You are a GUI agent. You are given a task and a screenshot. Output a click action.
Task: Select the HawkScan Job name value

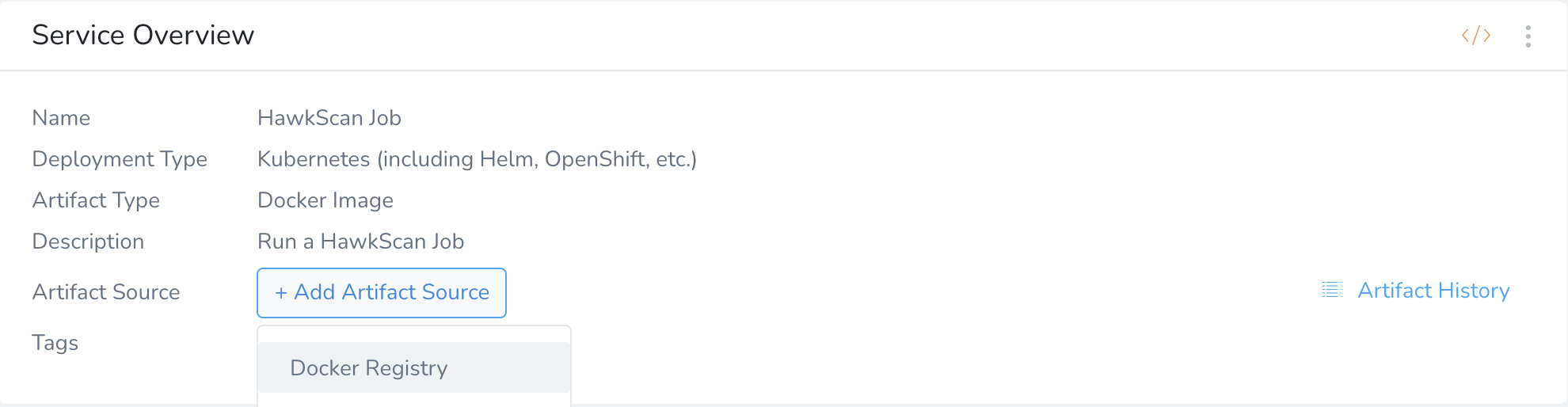(329, 118)
